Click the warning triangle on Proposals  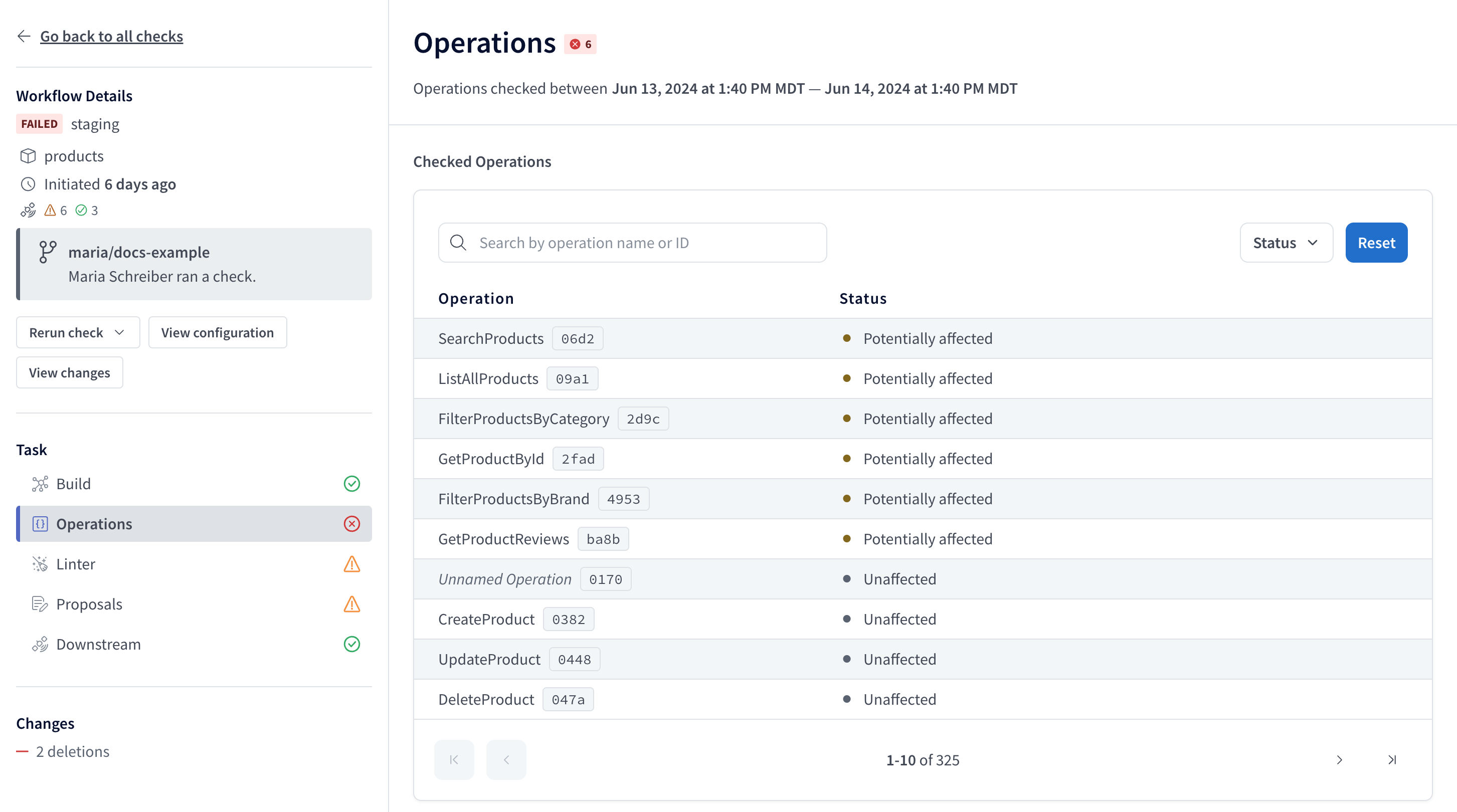(352, 604)
